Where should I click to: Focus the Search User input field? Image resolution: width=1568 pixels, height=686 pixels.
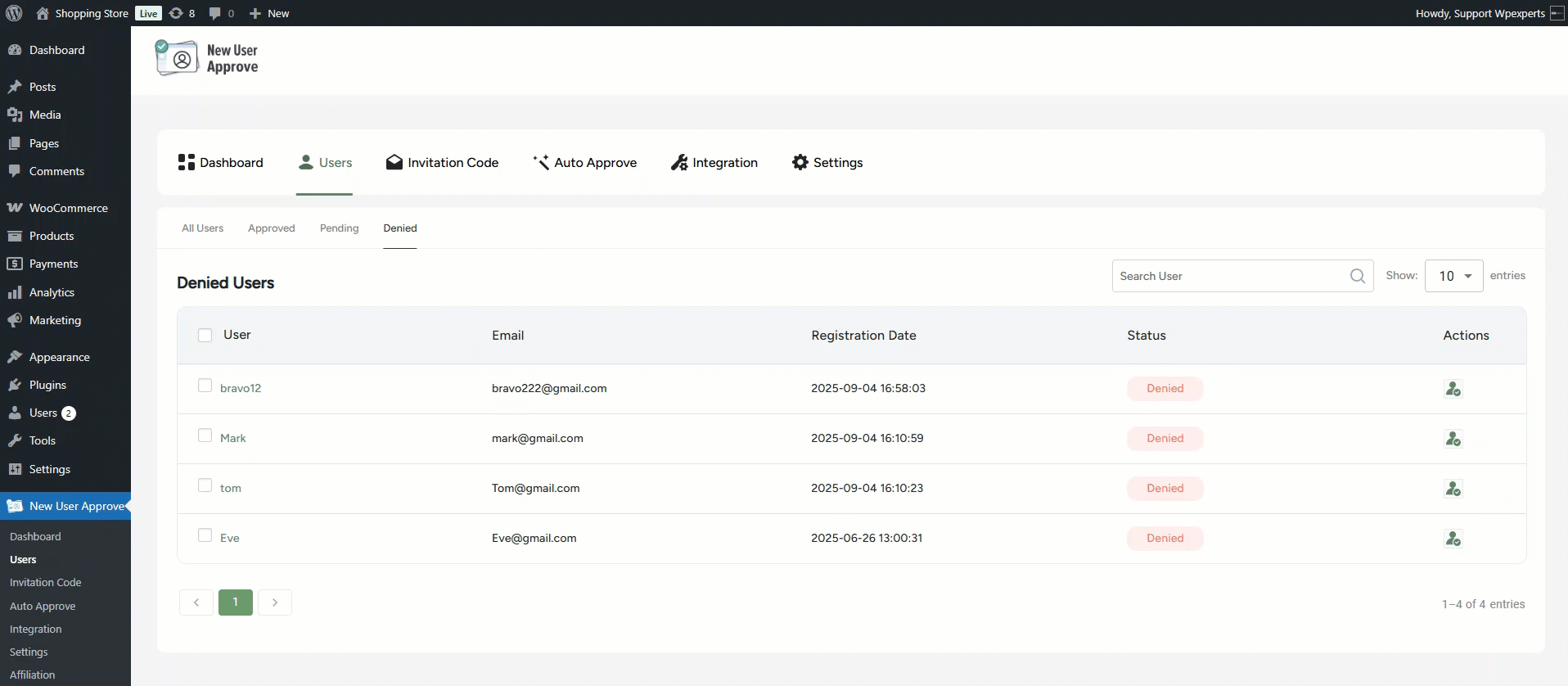[1228, 276]
